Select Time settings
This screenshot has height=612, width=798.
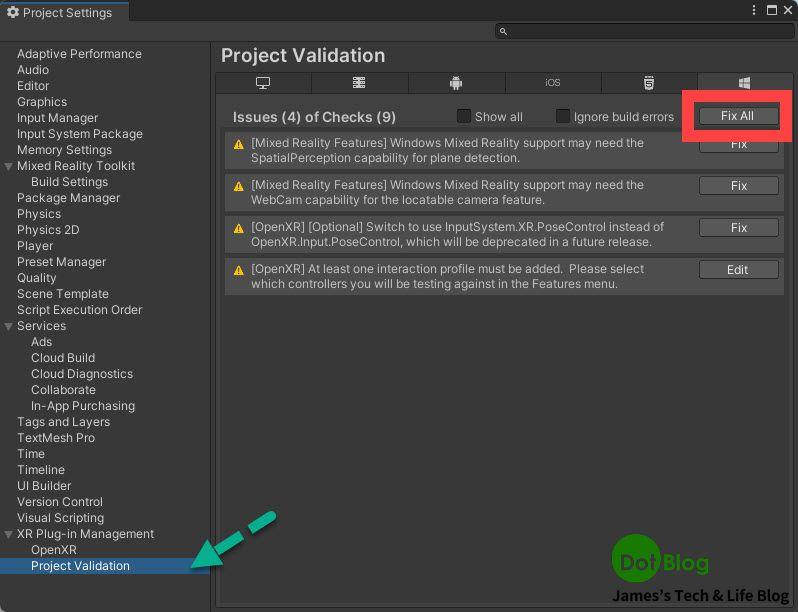pos(31,454)
